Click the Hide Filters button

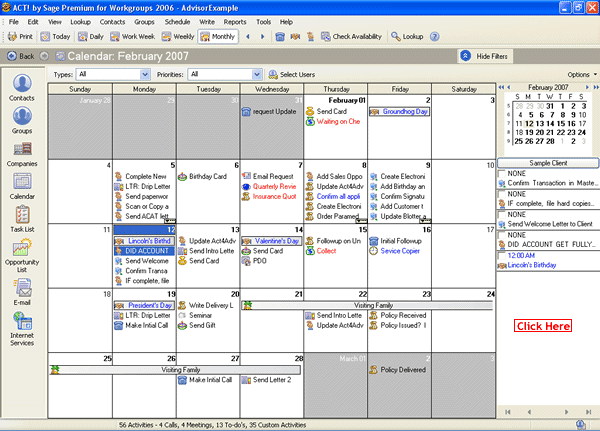pos(485,56)
